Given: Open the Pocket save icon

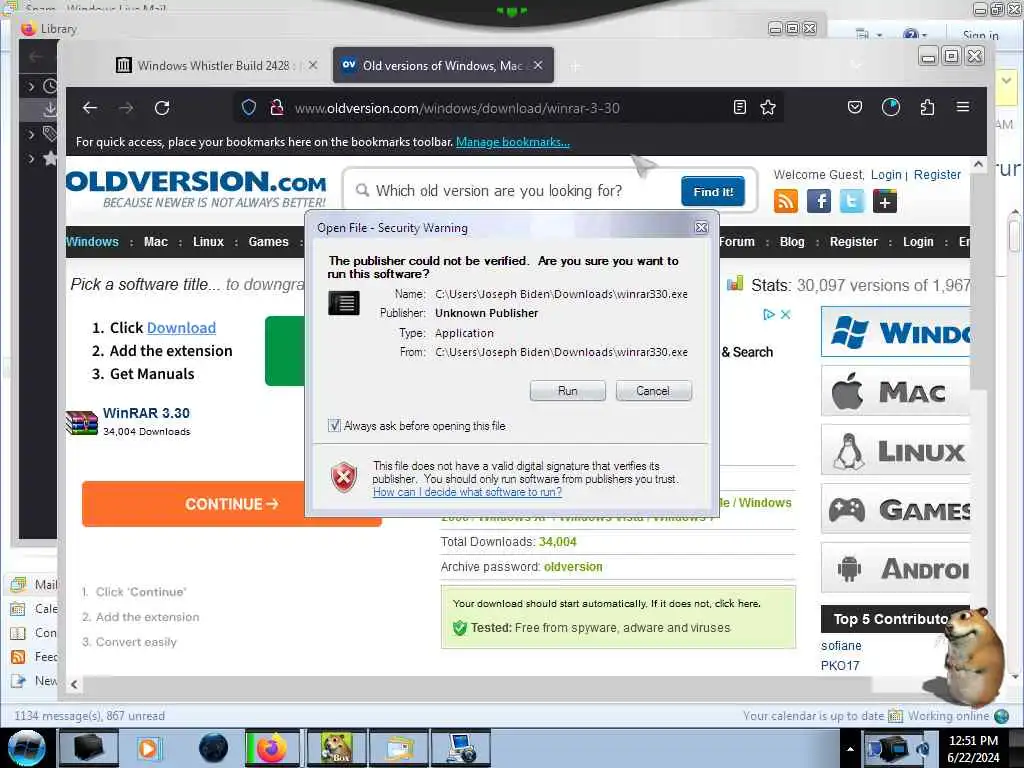Looking at the screenshot, I should click(x=854, y=107).
